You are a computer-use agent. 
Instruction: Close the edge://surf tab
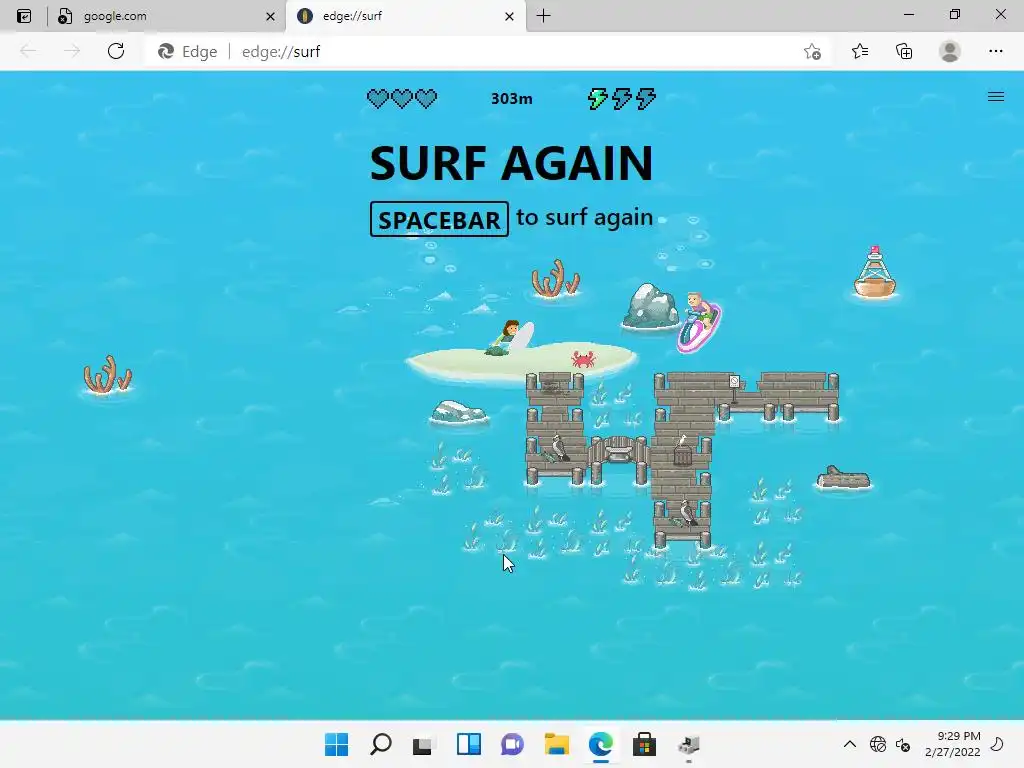tap(509, 16)
